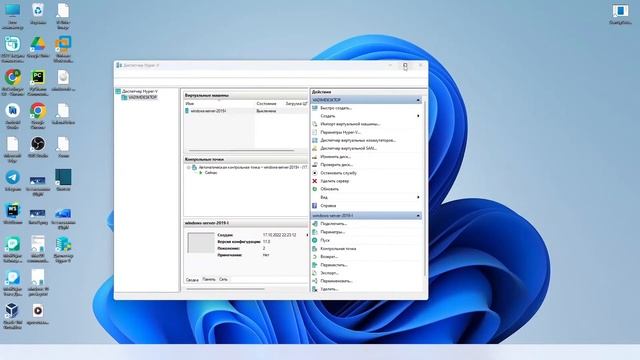Click the green Обновить (Refresh) icon
Screen dimensions: 640x360
[x=315, y=189]
